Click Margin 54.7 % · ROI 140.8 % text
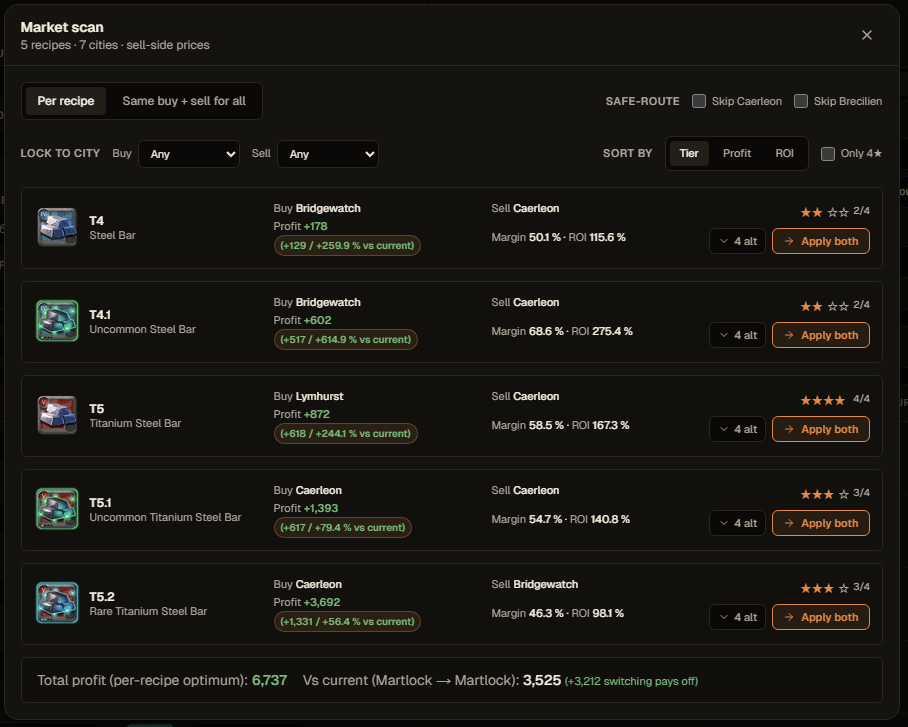Screen dimensions: 908x727 [x=560, y=519]
